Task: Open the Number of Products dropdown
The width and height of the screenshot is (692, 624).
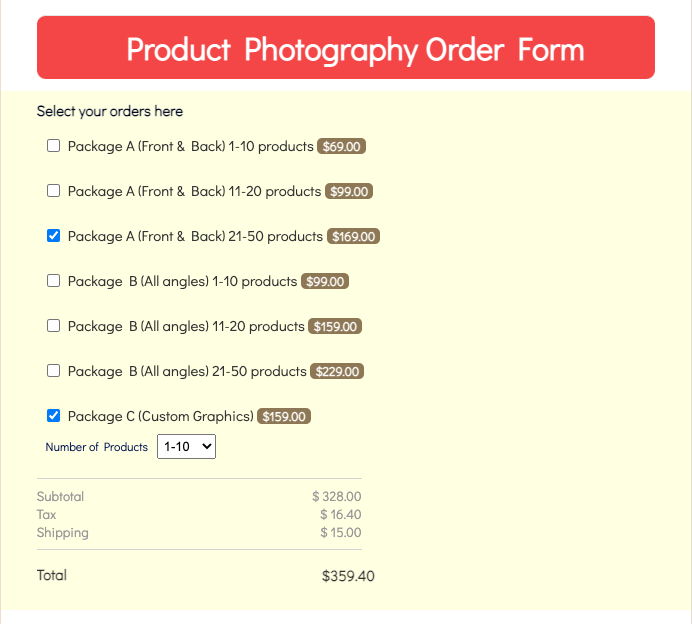Action: (186, 447)
